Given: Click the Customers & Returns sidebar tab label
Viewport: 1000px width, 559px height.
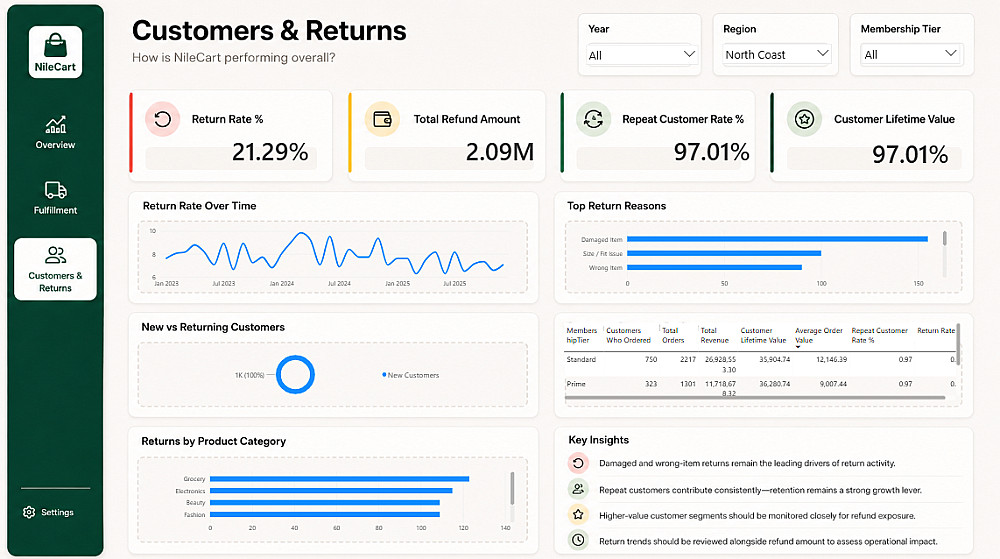Looking at the screenshot, I should 55,282.
